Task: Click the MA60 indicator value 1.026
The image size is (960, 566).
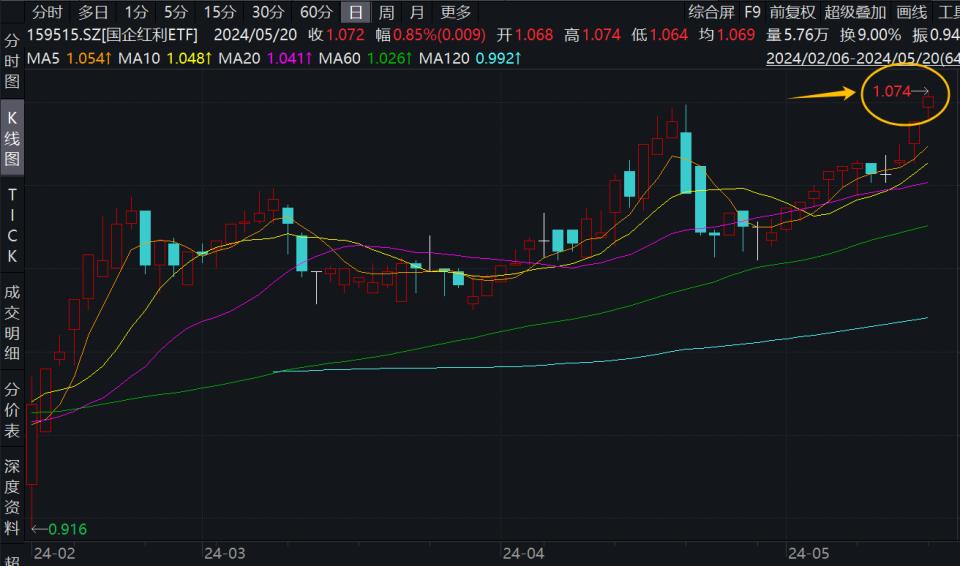Action: pyautogui.click(x=390, y=59)
